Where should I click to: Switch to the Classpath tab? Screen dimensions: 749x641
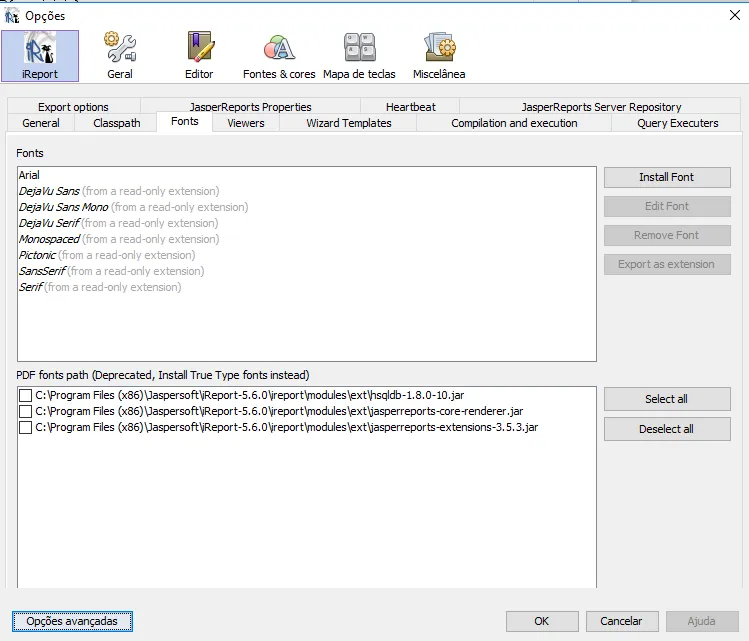(117, 123)
